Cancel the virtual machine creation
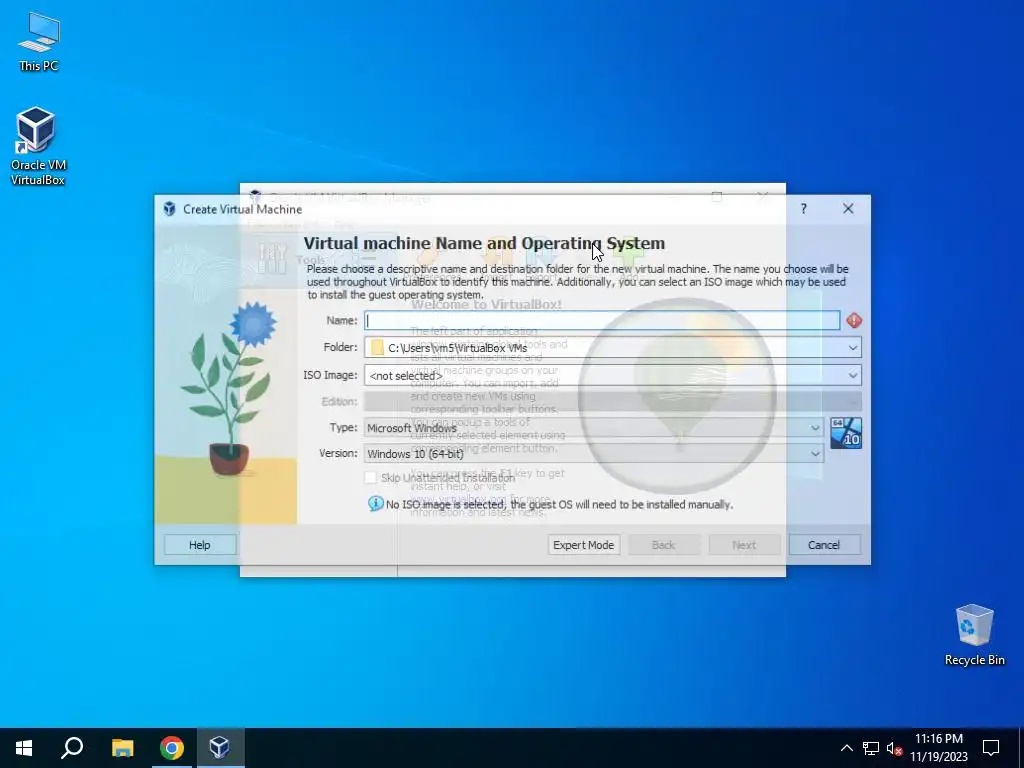The height and width of the screenshot is (768, 1024). [x=824, y=545]
